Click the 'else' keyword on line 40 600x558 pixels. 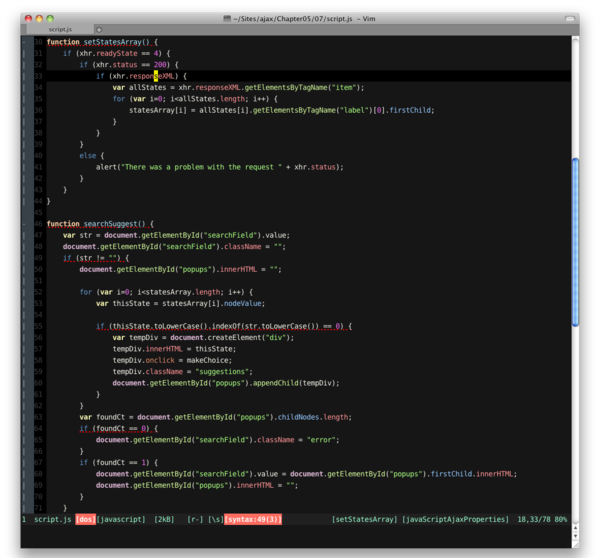tap(88, 156)
